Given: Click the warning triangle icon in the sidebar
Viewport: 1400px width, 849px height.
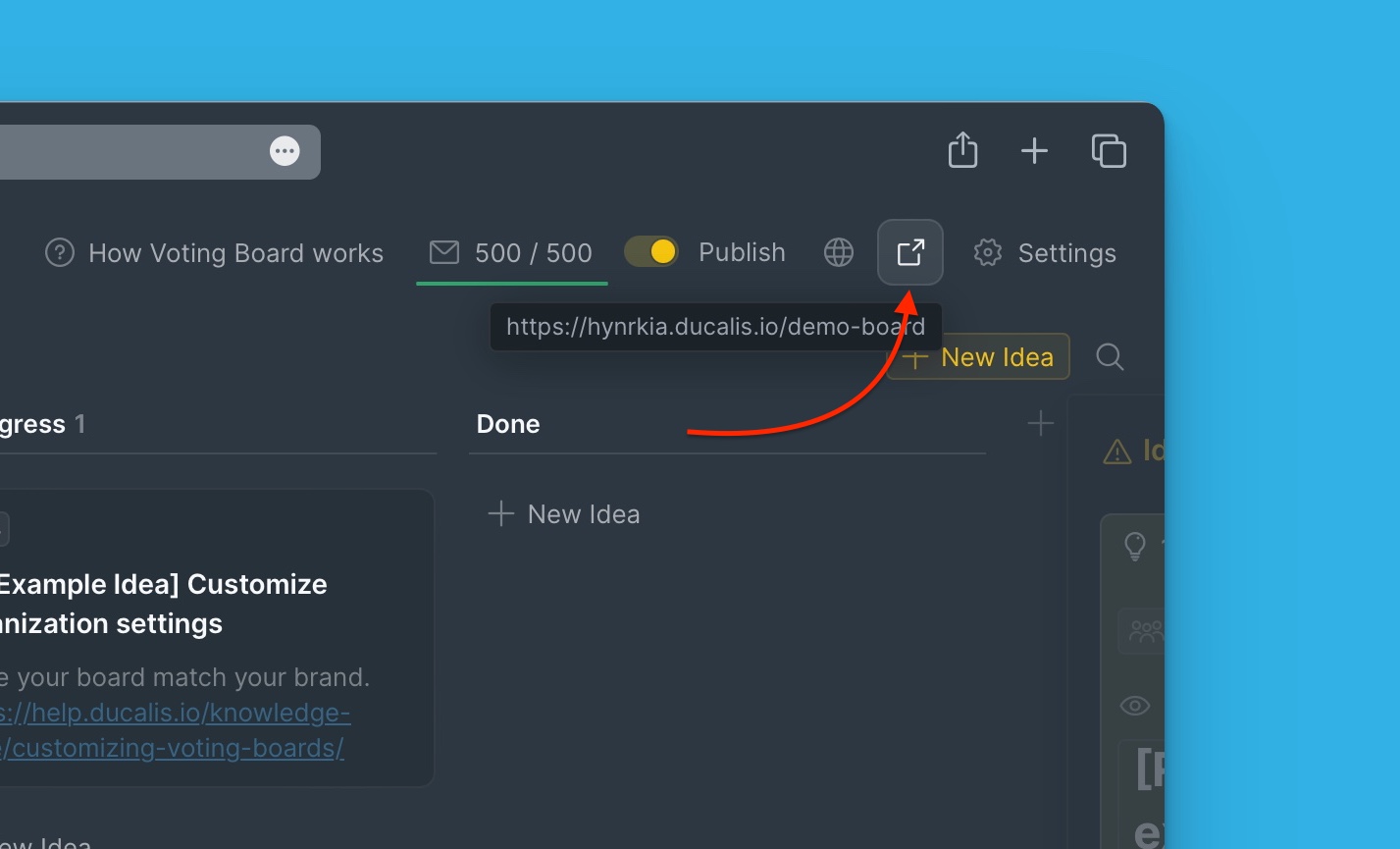Looking at the screenshot, I should point(1117,451).
